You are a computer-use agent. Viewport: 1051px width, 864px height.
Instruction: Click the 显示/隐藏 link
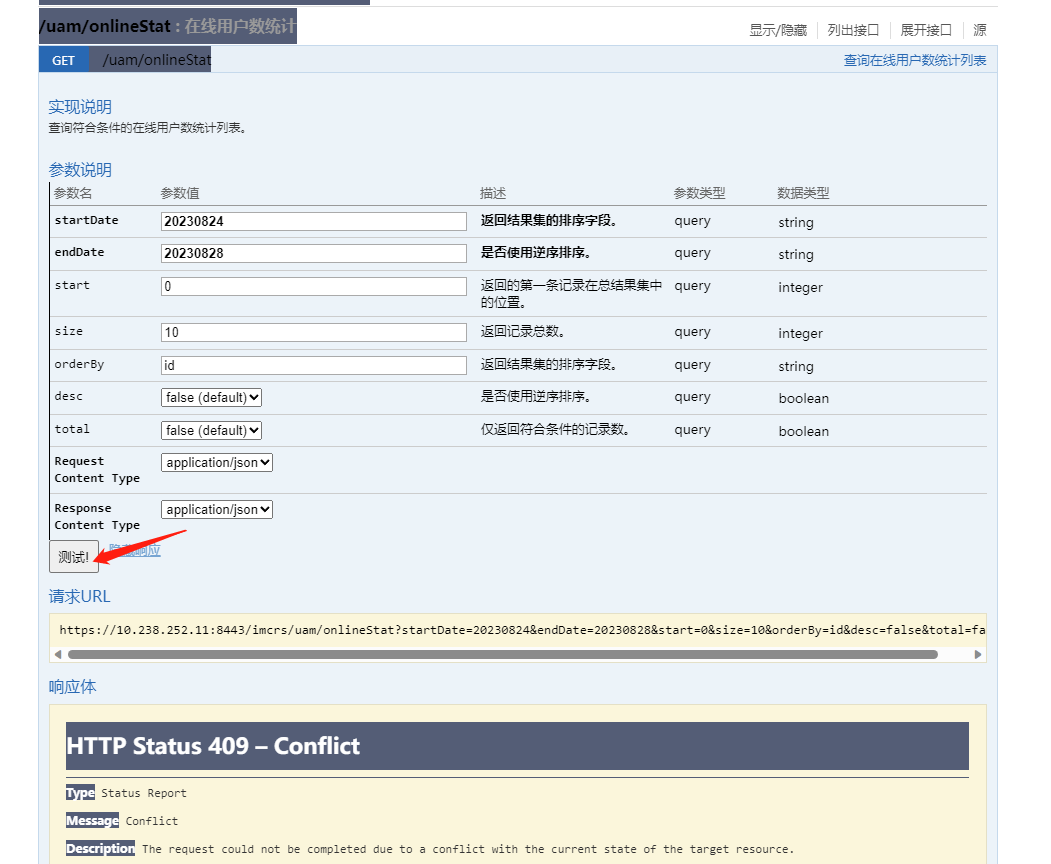tap(778, 30)
